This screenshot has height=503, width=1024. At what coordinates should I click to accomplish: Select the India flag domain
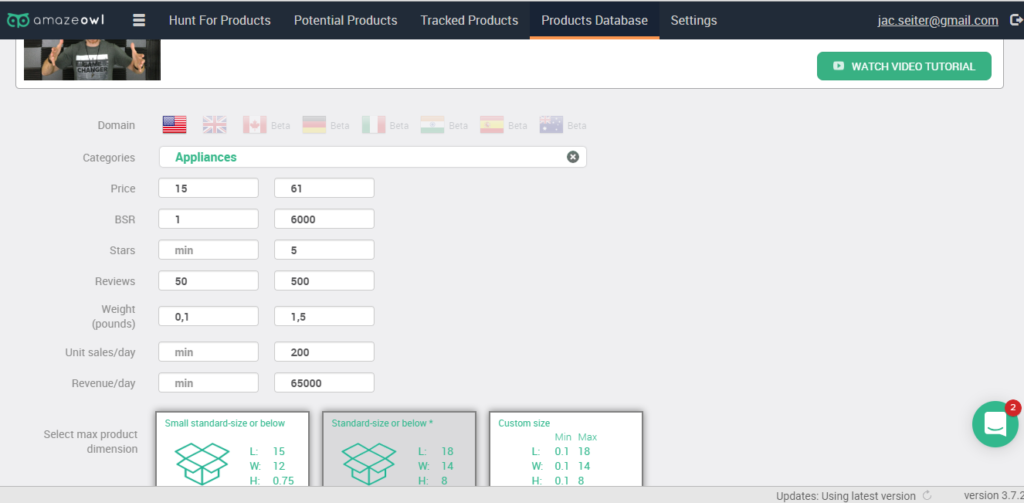tap(432, 125)
